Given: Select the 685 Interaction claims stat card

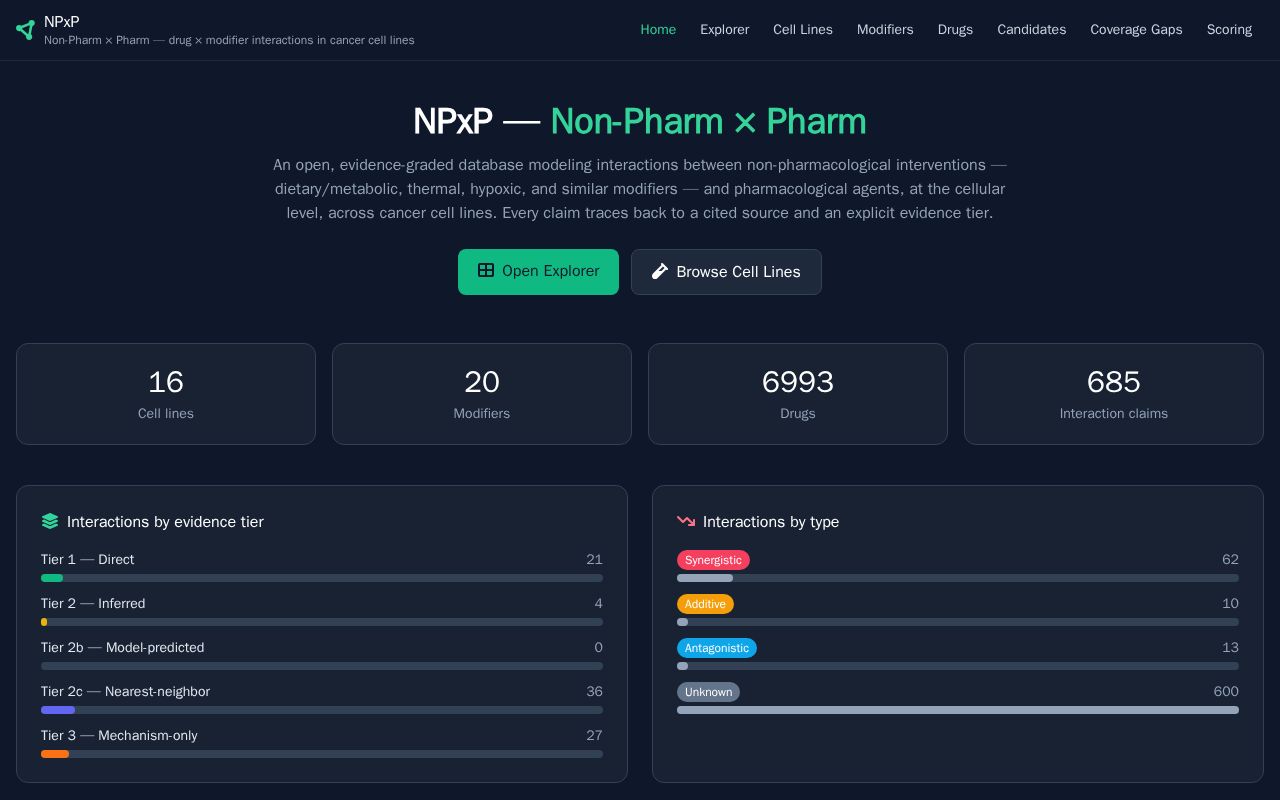Looking at the screenshot, I should [x=1114, y=394].
